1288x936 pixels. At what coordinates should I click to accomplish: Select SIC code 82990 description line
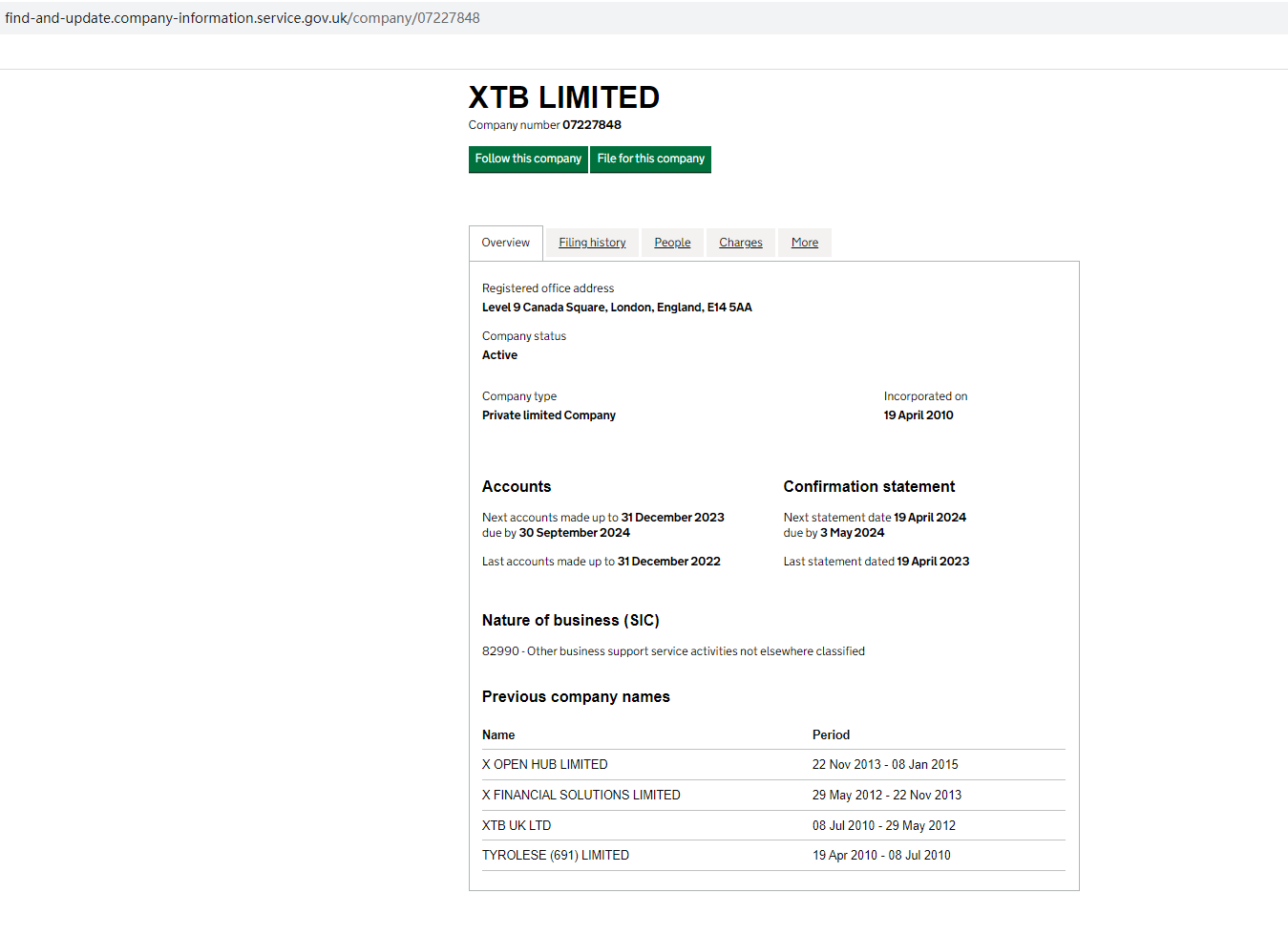coord(673,651)
